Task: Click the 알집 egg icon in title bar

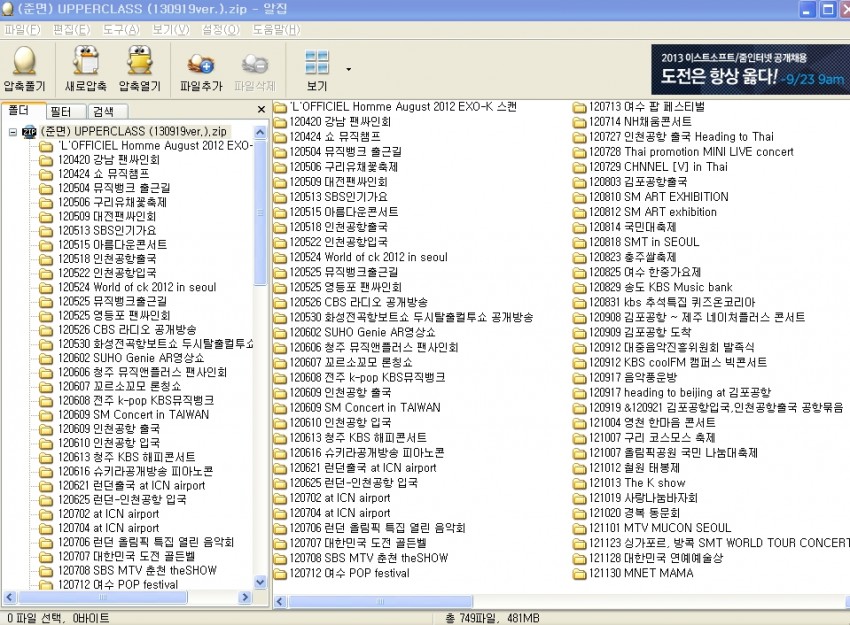Action: tap(8, 9)
